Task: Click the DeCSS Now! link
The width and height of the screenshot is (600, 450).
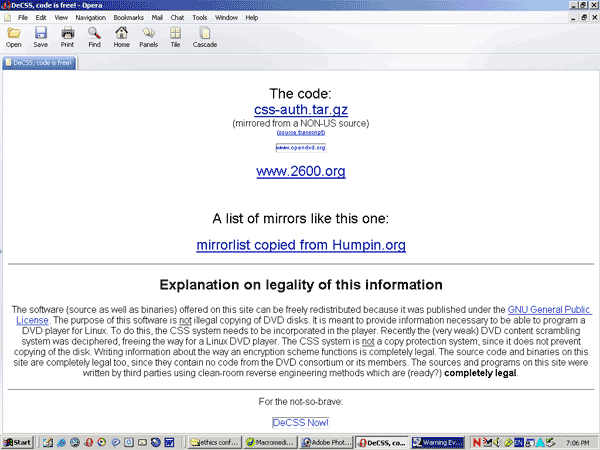Action: (x=301, y=422)
